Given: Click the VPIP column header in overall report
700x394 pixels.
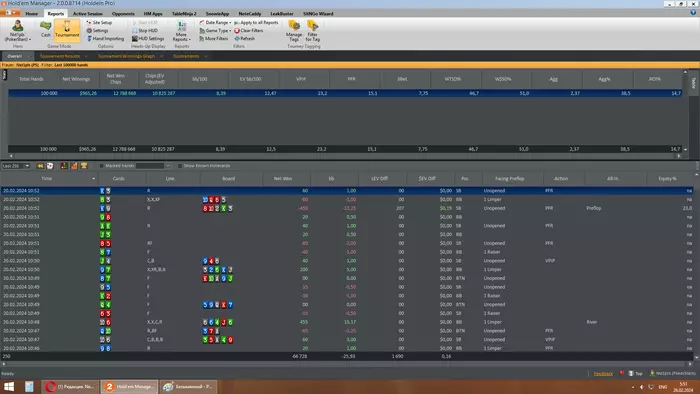Looking at the screenshot, I should tap(301, 79).
